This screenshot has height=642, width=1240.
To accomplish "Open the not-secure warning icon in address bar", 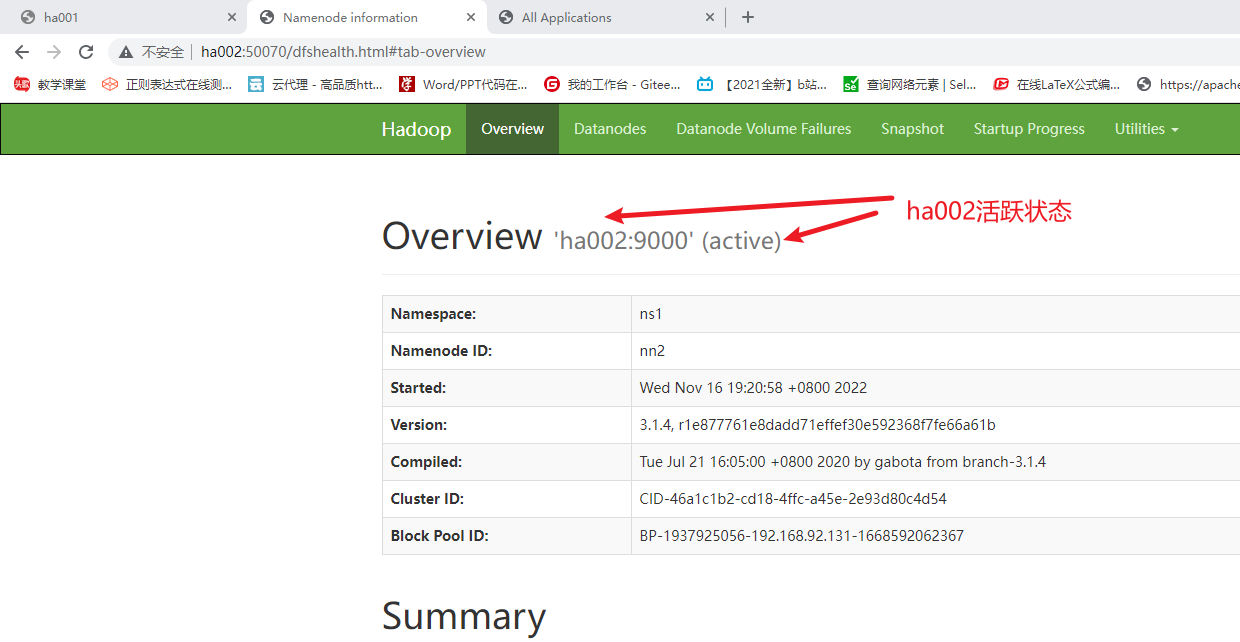I will click(x=126, y=52).
